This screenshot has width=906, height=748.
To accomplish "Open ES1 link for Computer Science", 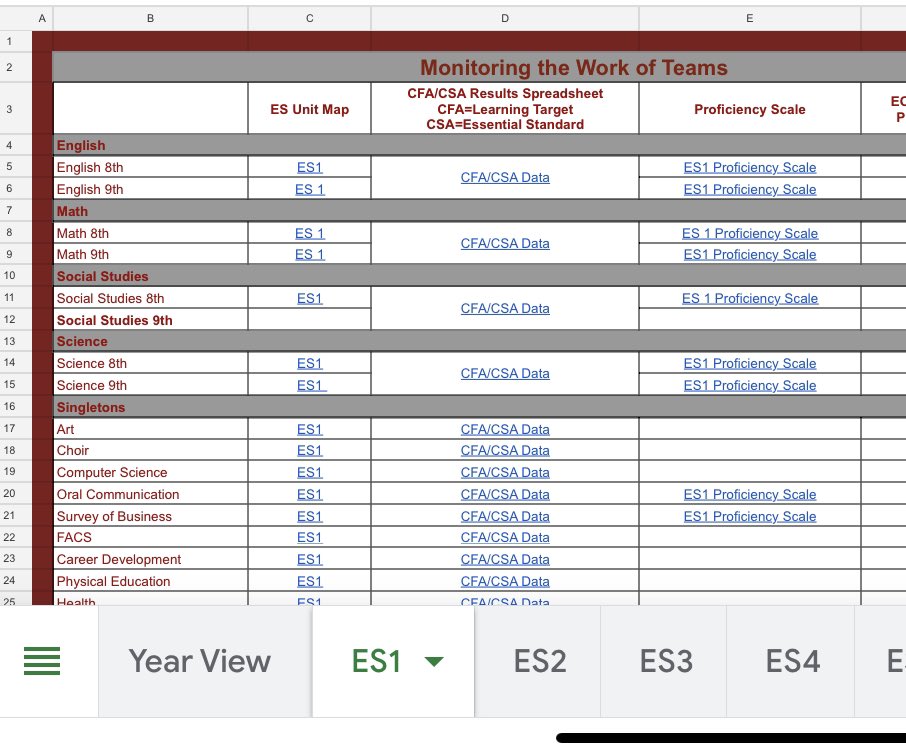I will [x=310, y=472].
